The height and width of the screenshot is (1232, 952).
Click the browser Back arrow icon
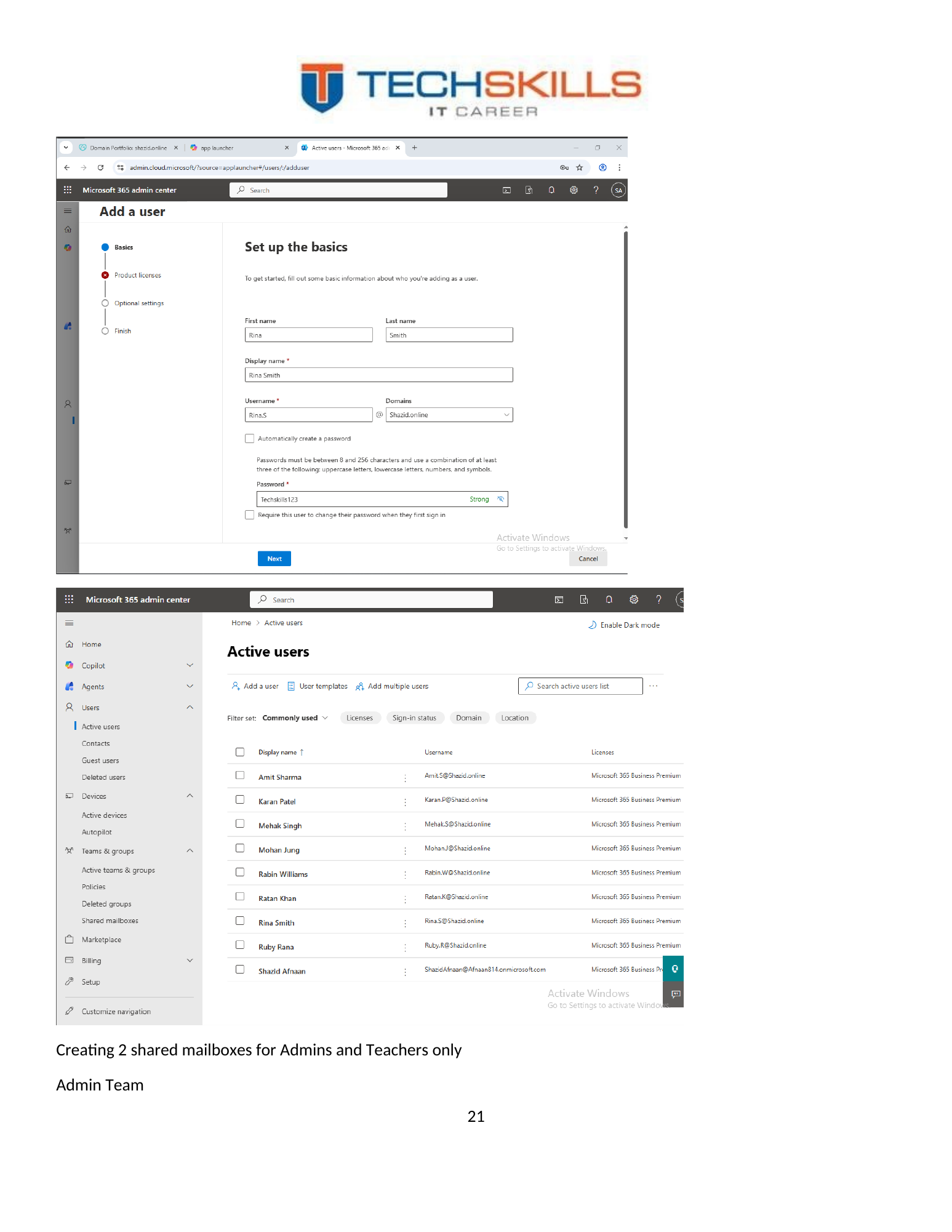(x=67, y=167)
